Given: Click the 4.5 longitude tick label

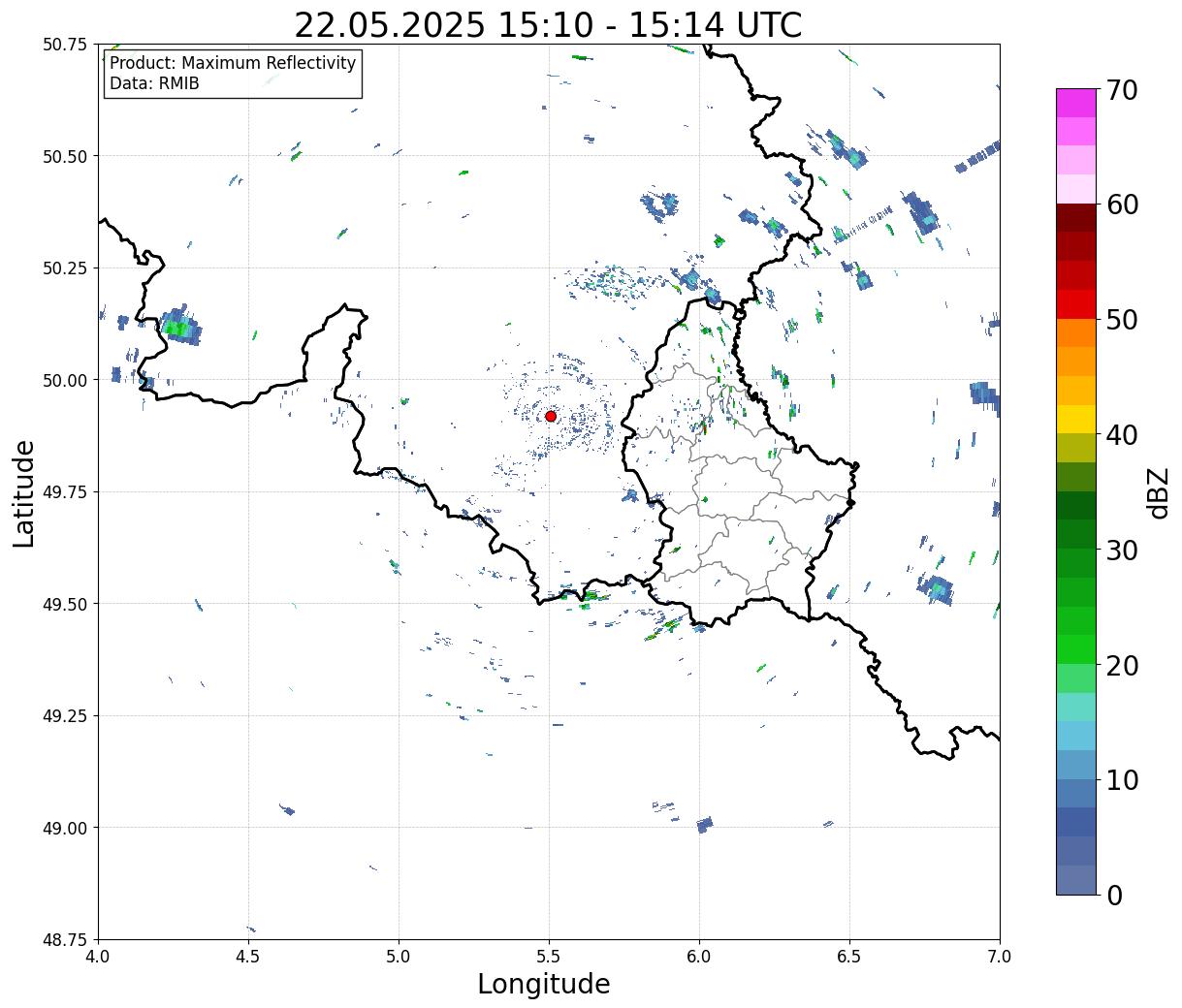Looking at the screenshot, I should [248, 957].
